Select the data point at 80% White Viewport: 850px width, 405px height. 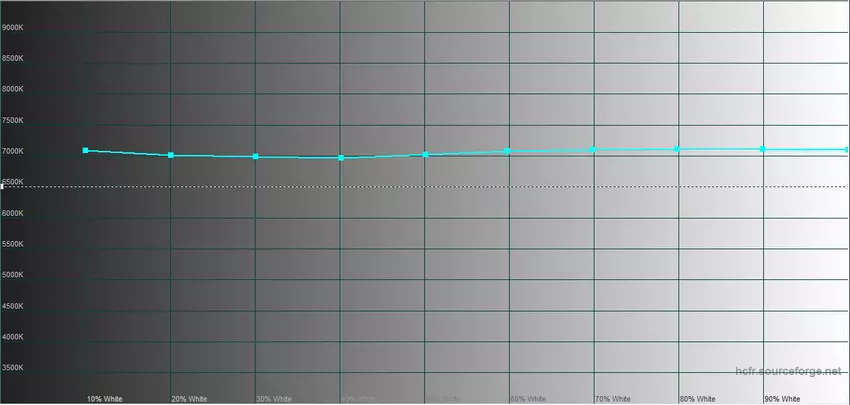[678, 149]
